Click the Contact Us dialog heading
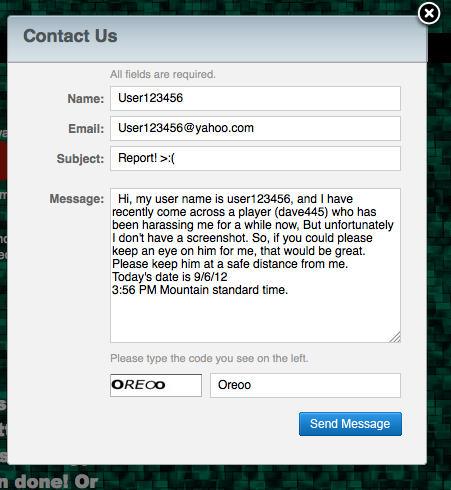 70,36
